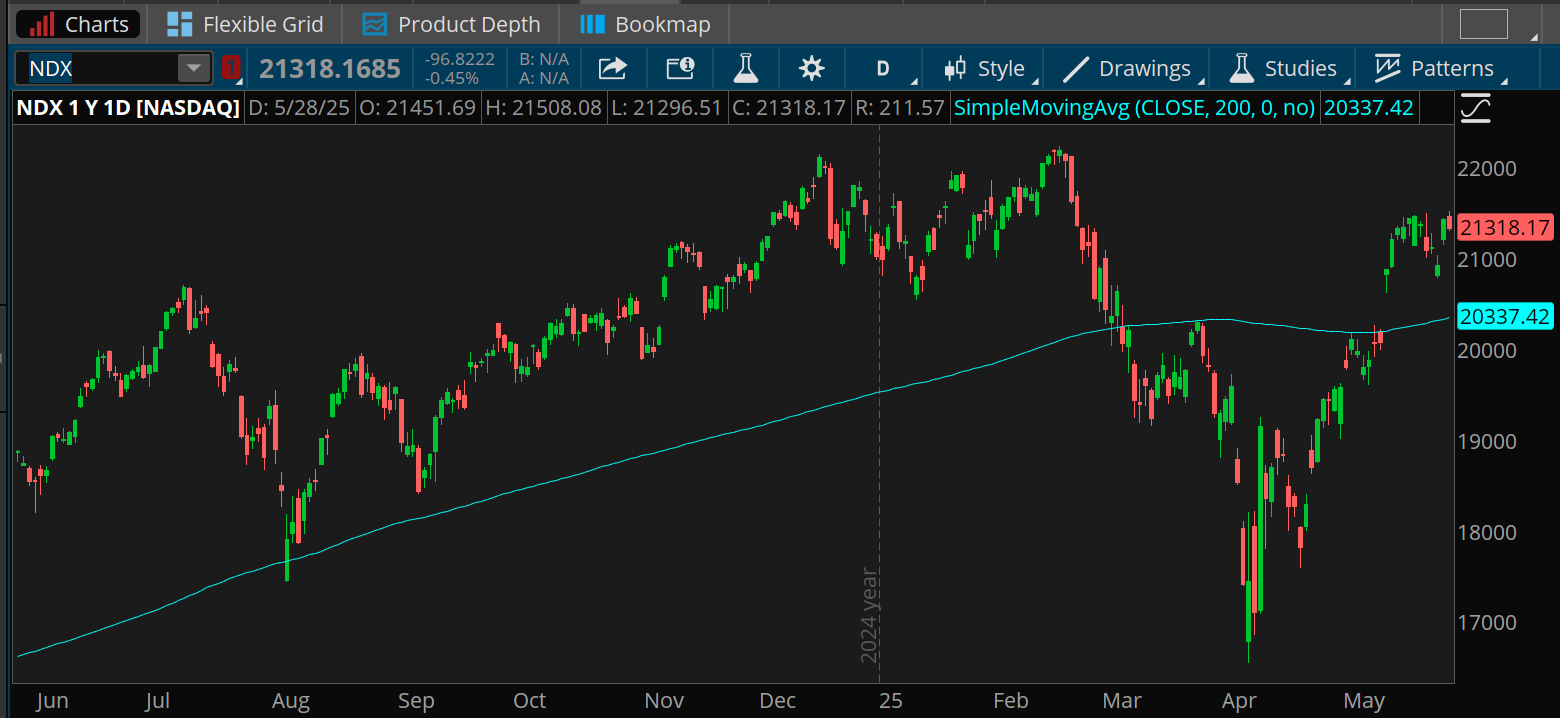Image resolution: width=1560 pixels, height=718 pixels.
Task: Click the net change -96.8222 value
Action: [460, 59]
